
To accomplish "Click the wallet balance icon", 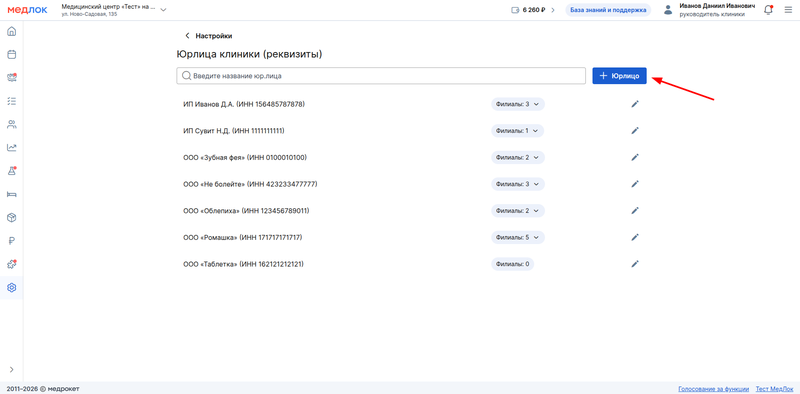I will click(x=515, y=10).
